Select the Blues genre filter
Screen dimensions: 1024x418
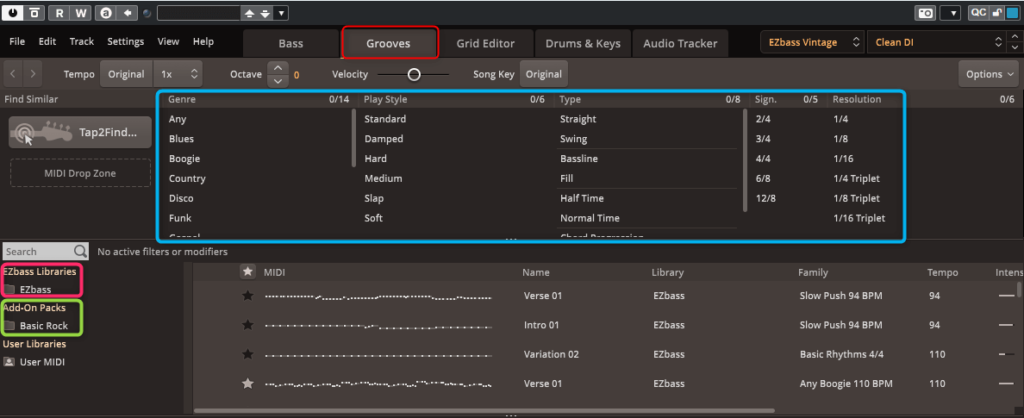coord(181,138)
